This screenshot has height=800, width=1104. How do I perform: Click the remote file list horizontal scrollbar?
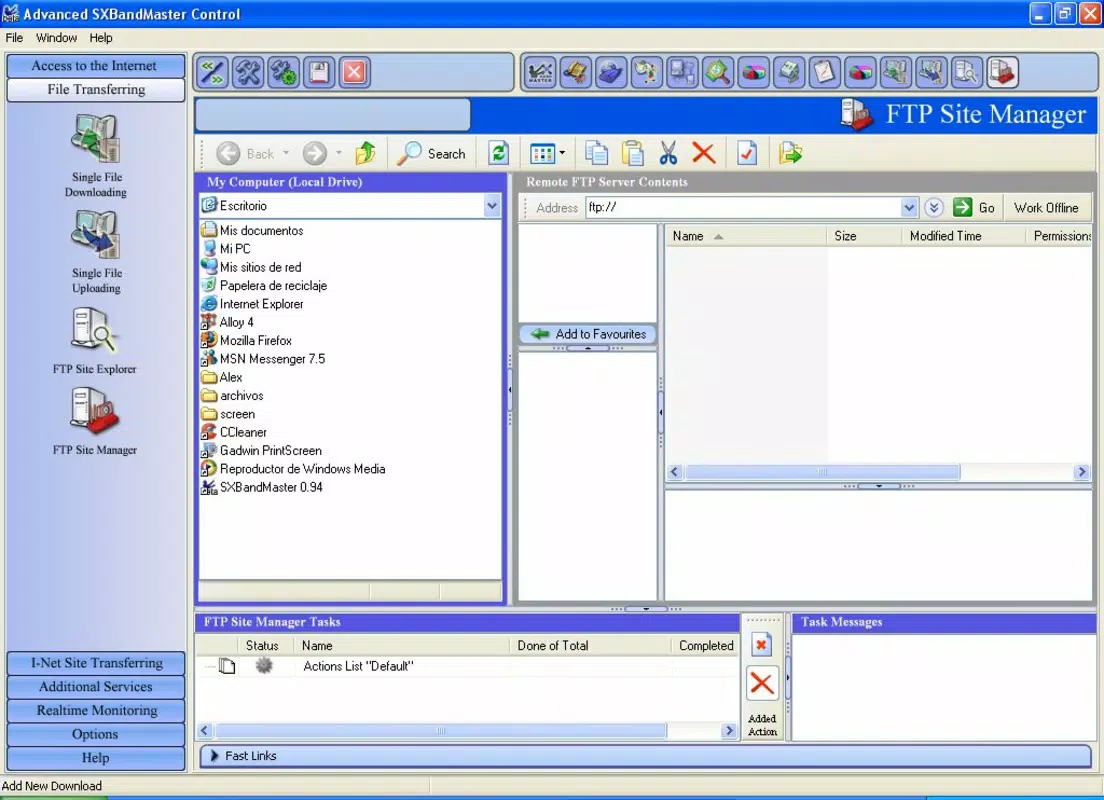822,472
